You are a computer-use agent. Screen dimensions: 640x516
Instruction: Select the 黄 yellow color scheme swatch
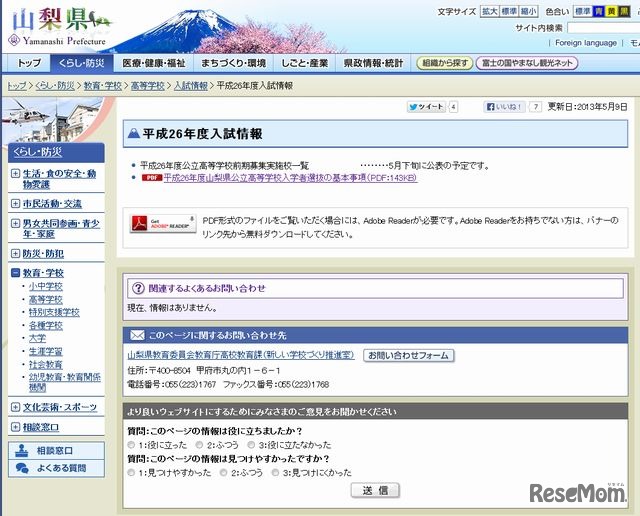[609, 12]
